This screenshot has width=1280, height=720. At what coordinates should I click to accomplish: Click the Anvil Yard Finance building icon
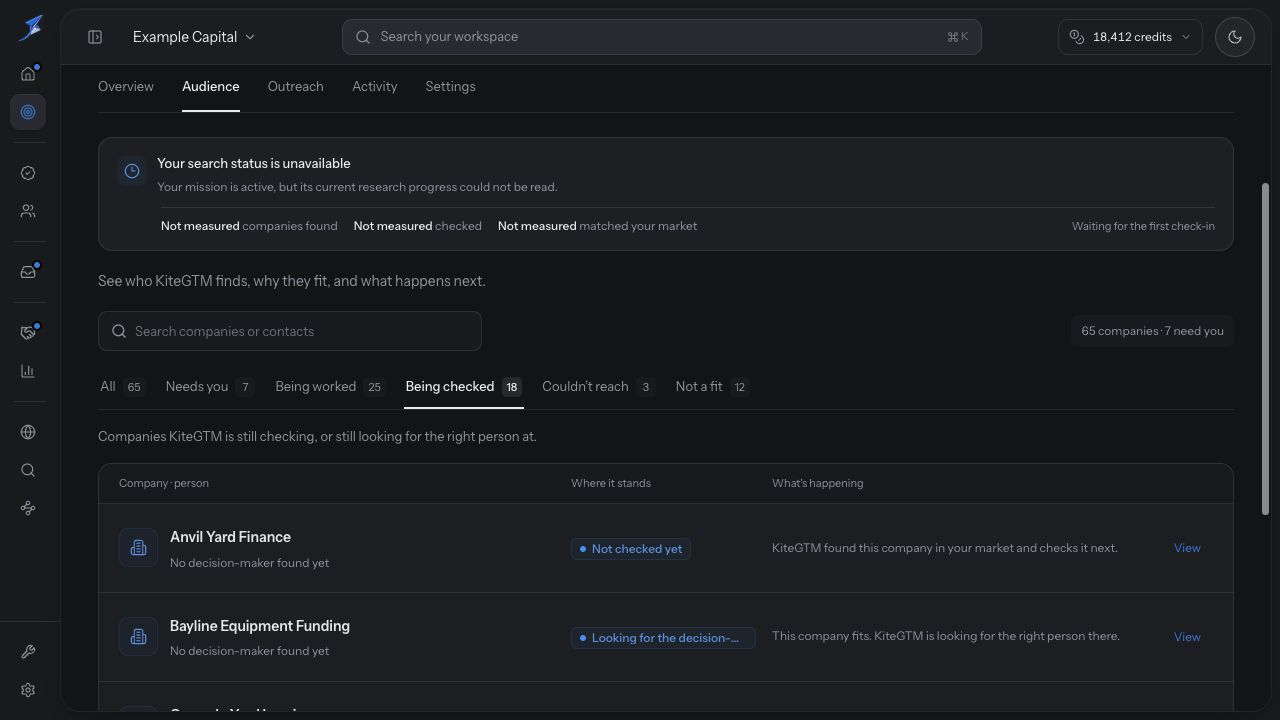click(138, 548)
